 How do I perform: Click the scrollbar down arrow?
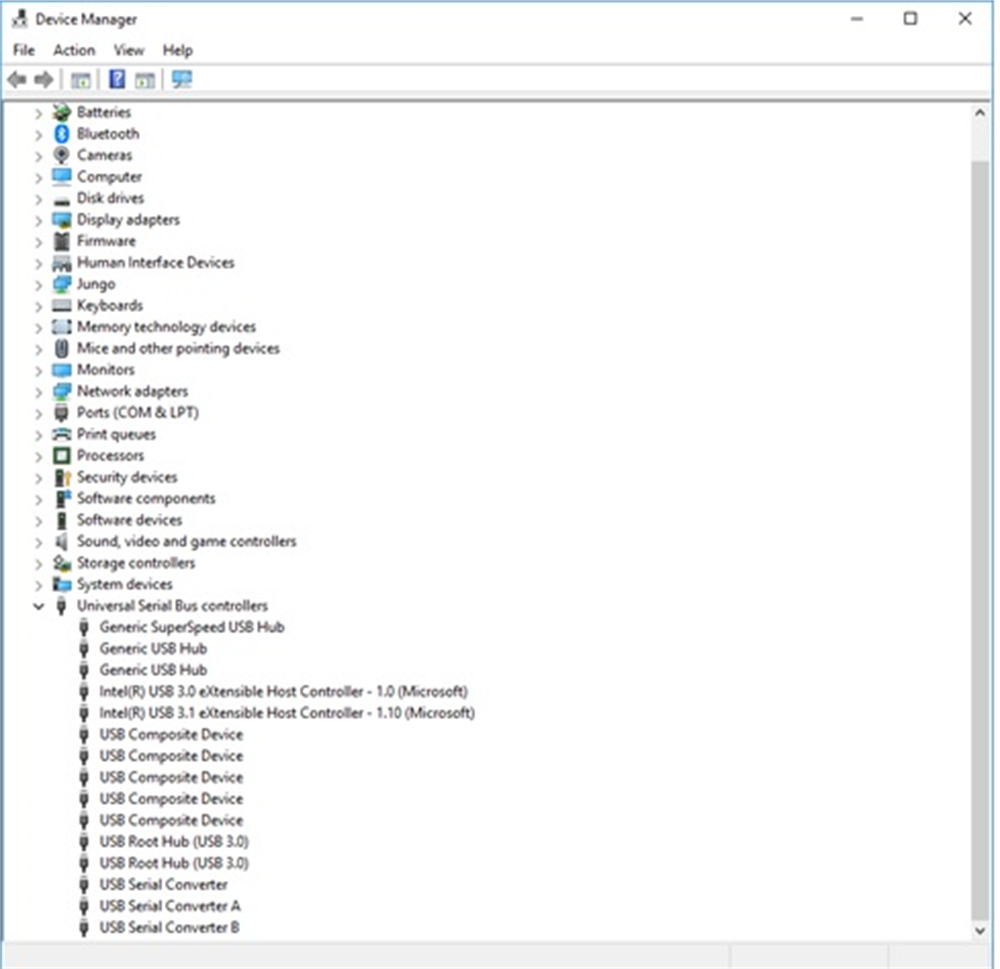pyautogui.click(x=981, y=930)
